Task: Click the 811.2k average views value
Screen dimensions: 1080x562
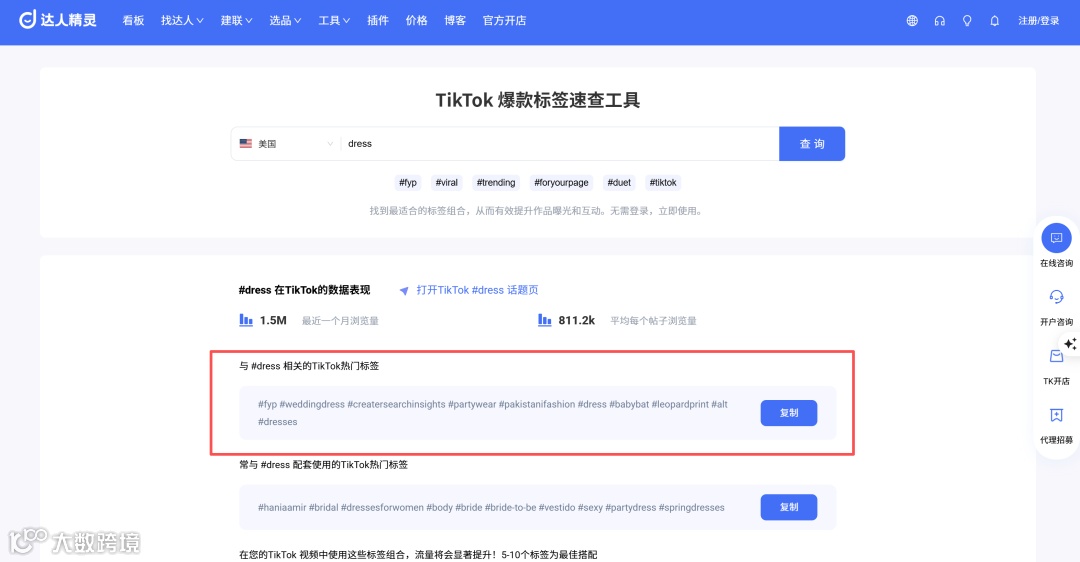Action: [x=577, y=320]
